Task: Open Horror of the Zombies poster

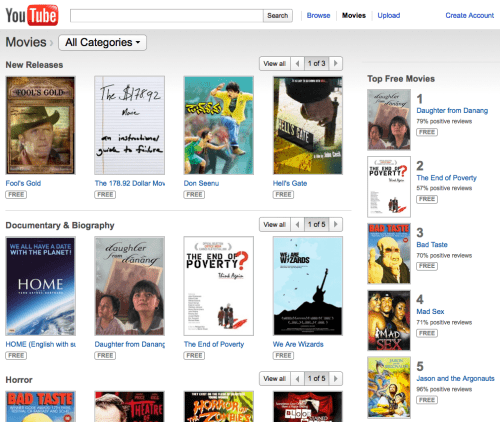Action: [x=219, y=407]
